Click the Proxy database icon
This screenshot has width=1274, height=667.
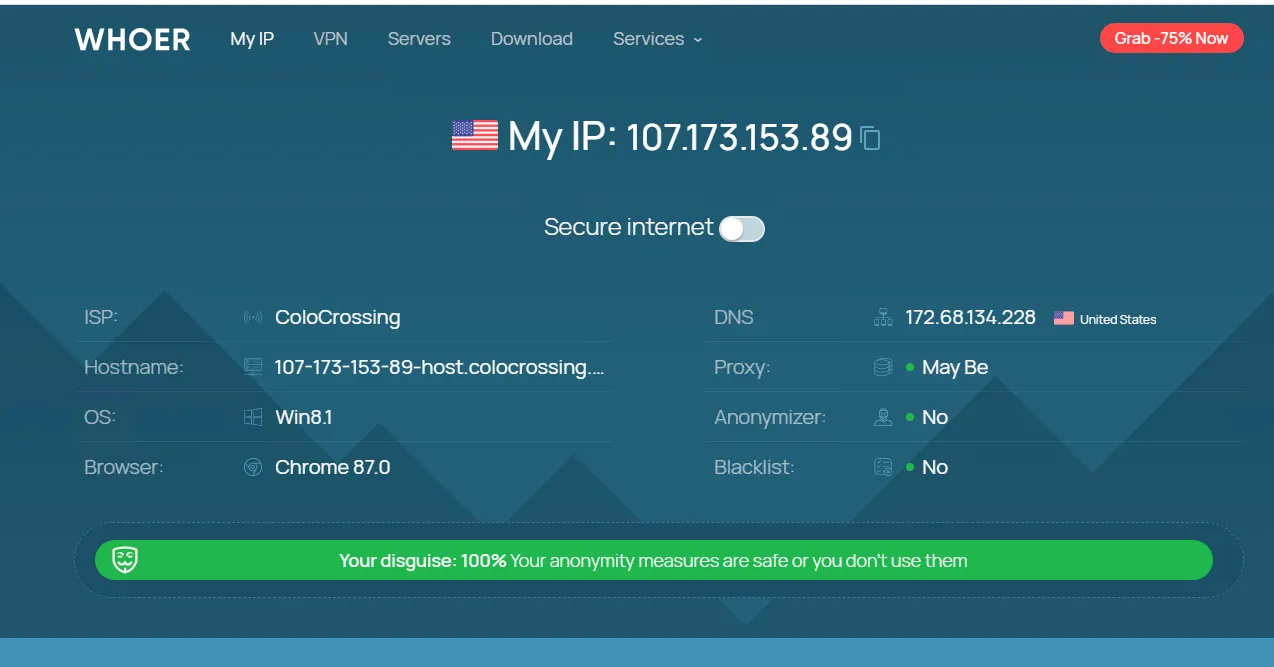point(883,367)
